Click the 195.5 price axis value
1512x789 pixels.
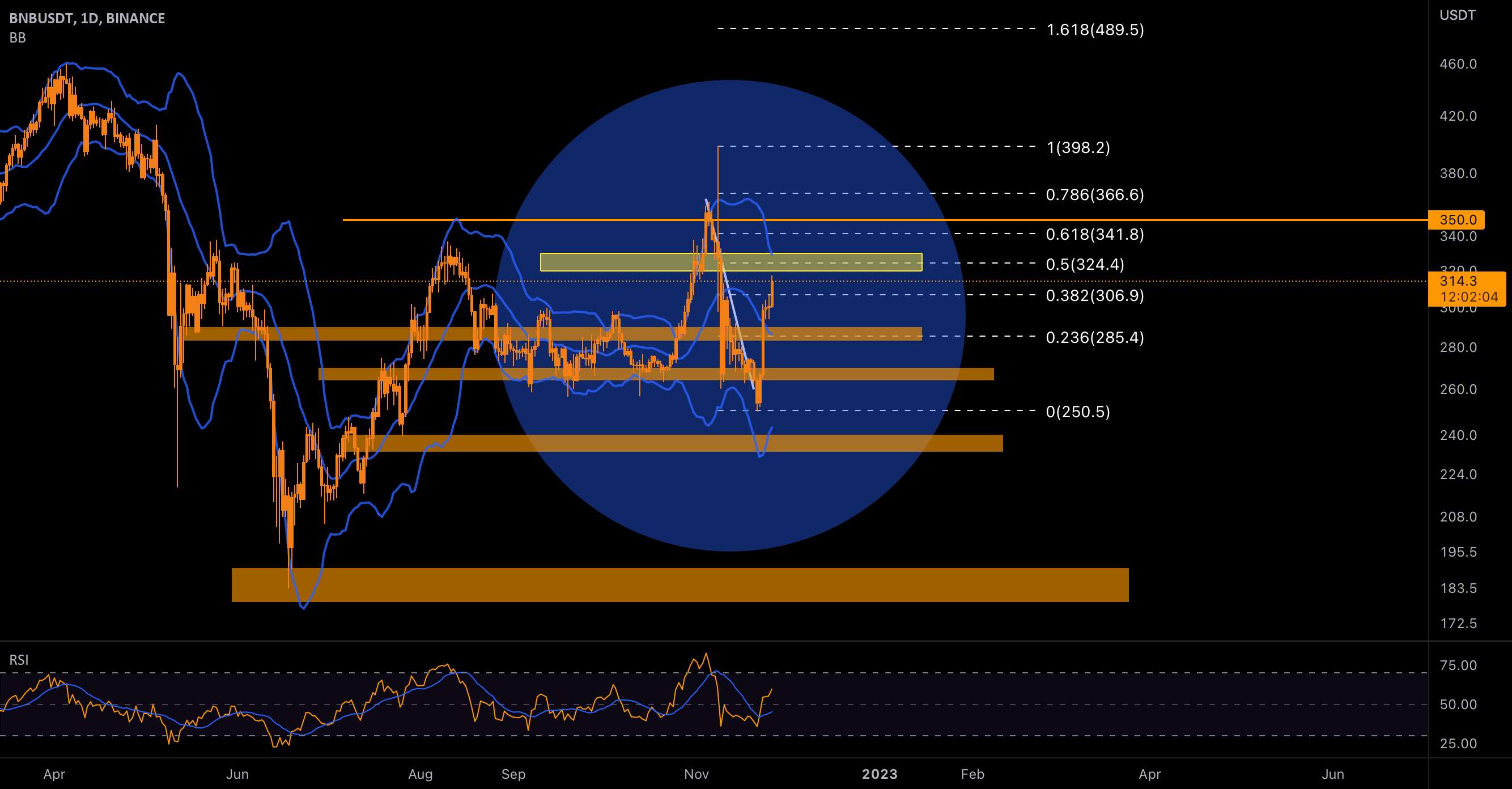pyautogui.click(x=1458, y=552)
